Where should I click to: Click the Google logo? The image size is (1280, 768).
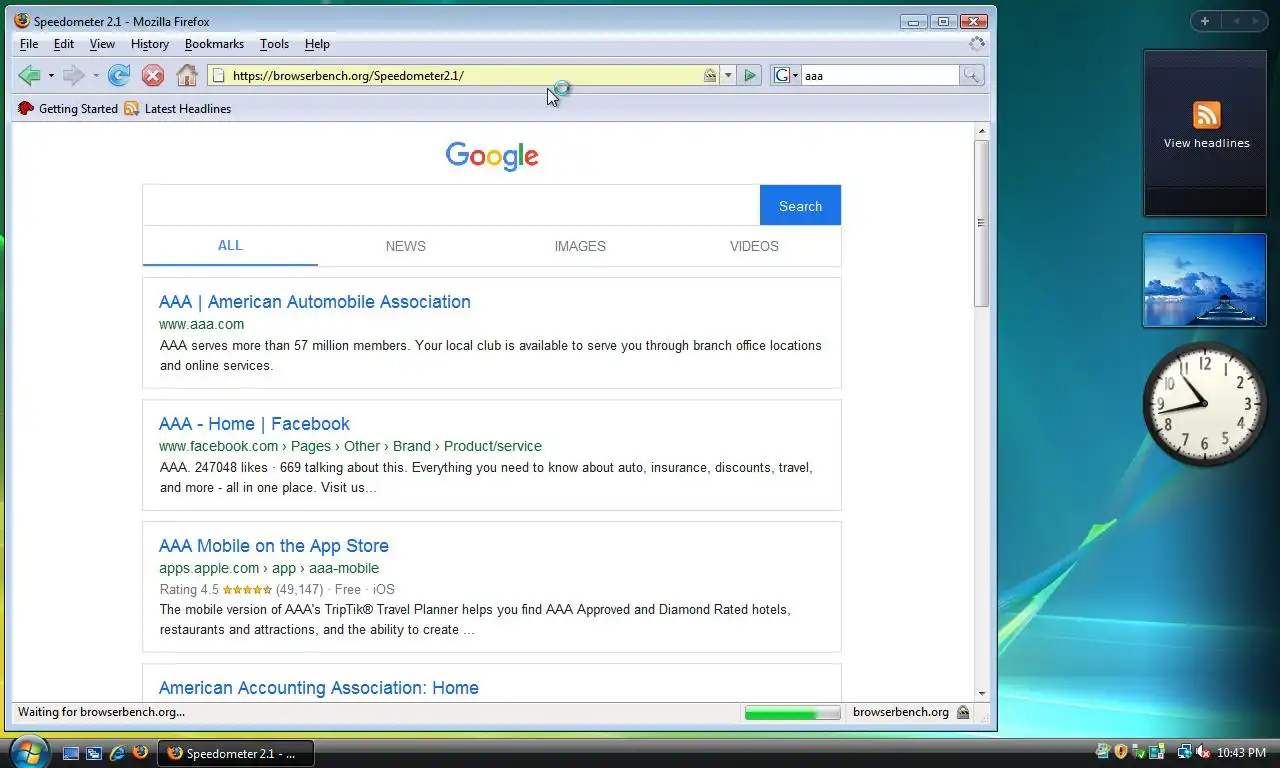492,155
